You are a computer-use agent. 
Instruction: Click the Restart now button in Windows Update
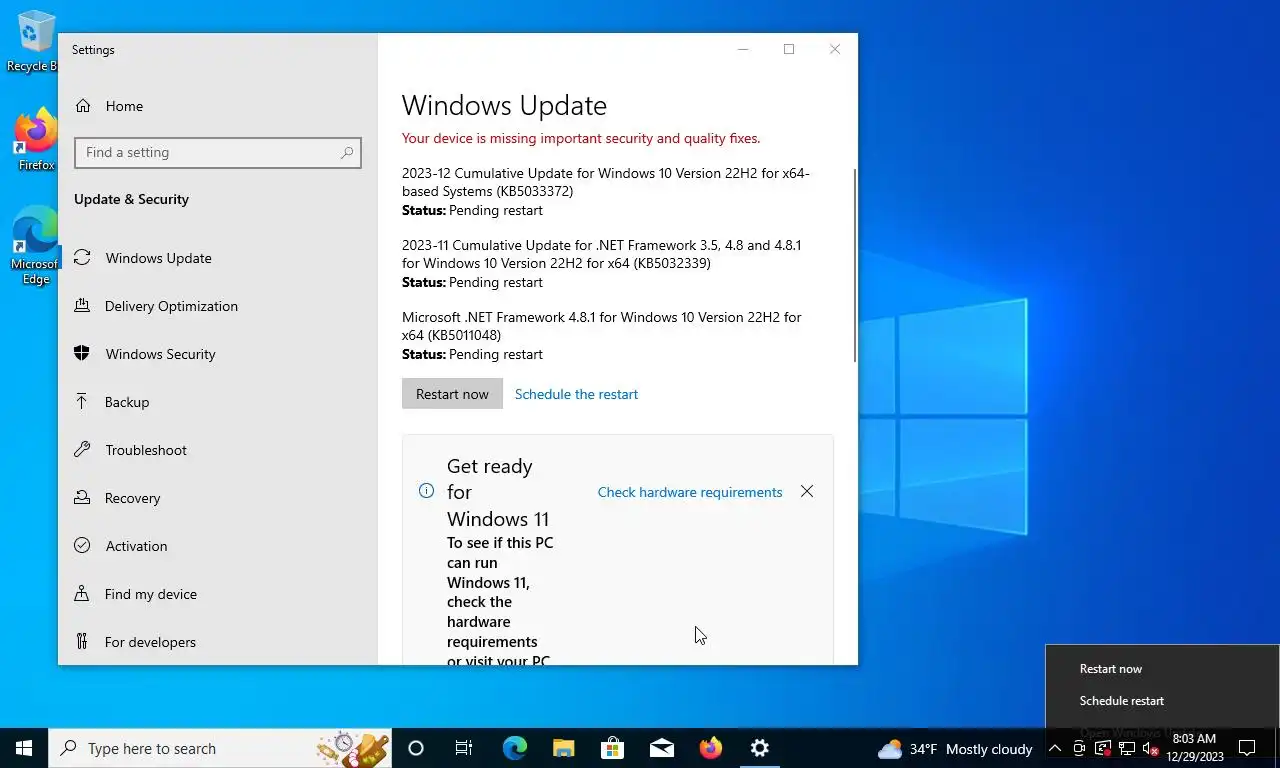[452, 394]
